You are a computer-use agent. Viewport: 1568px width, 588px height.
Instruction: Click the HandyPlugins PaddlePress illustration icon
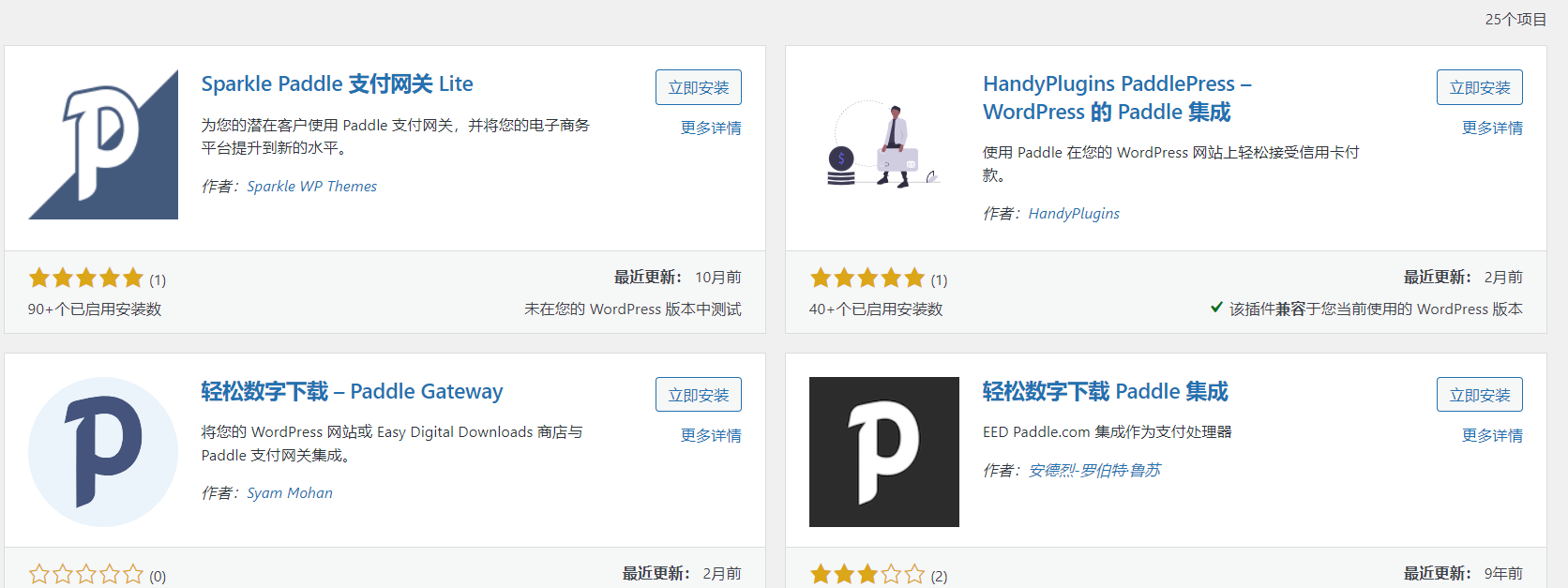[884, 144]
